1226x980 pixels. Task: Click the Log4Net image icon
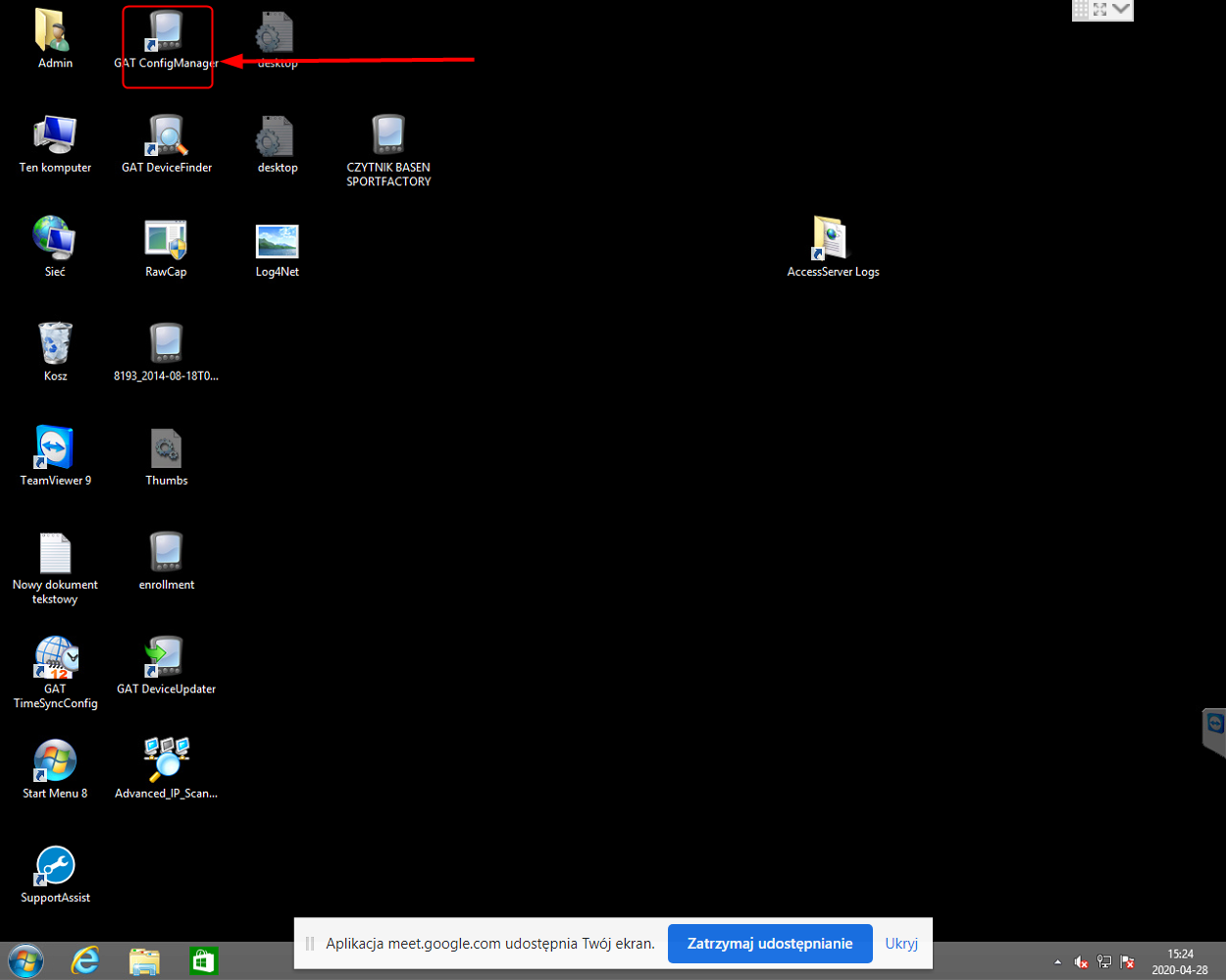click(x=277, y=241)
